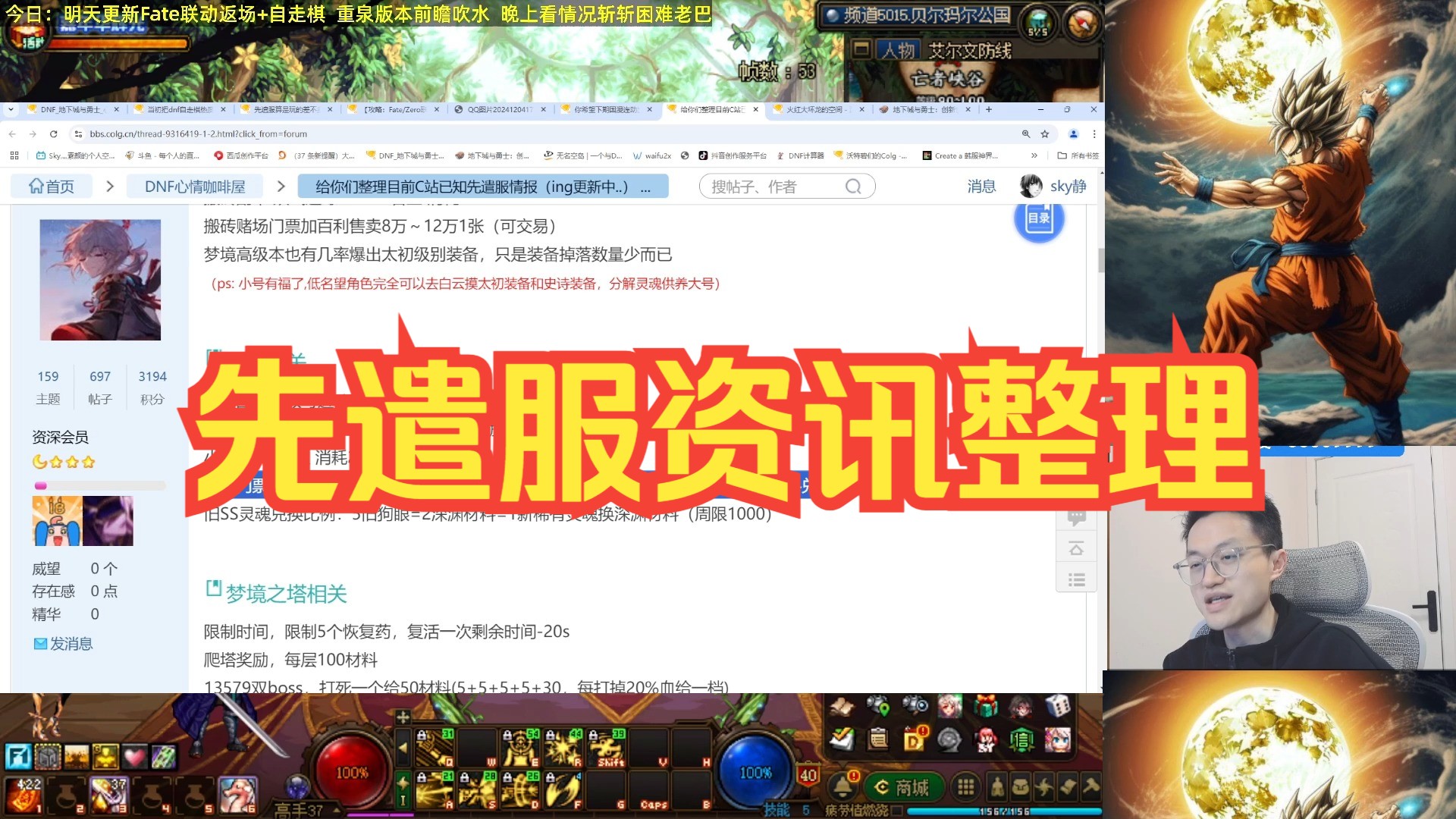Screen dimensions: 1456x819
Task: Click the sky静 username link
Action: coord(1068,187)
